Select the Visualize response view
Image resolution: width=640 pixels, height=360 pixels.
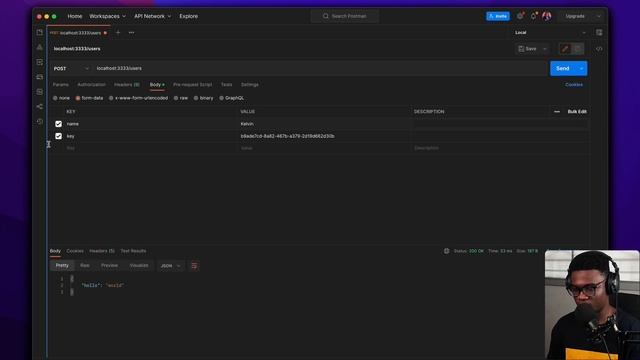(x=139, y=266)
